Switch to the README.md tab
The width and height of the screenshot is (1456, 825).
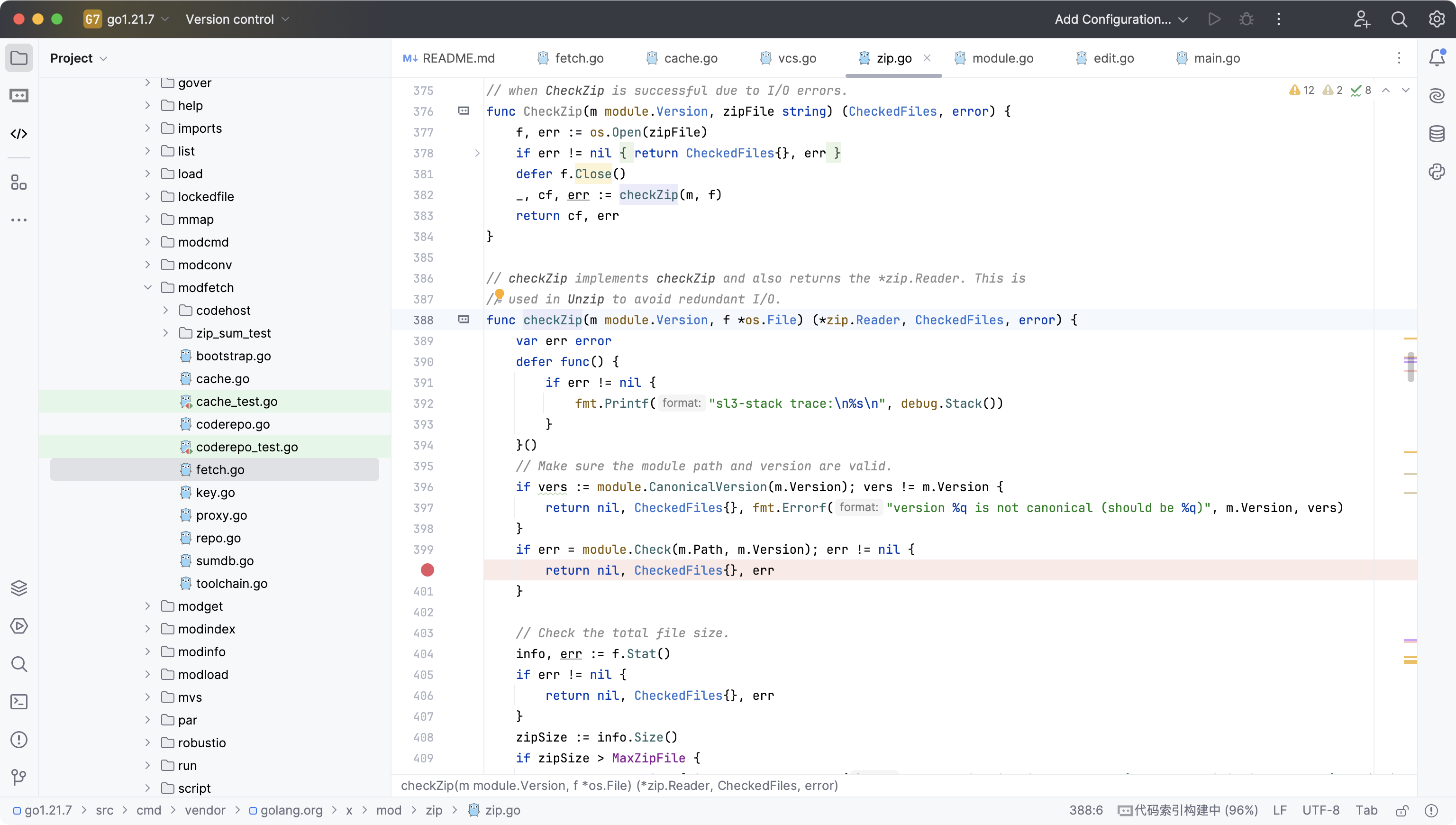pos(448,58)
